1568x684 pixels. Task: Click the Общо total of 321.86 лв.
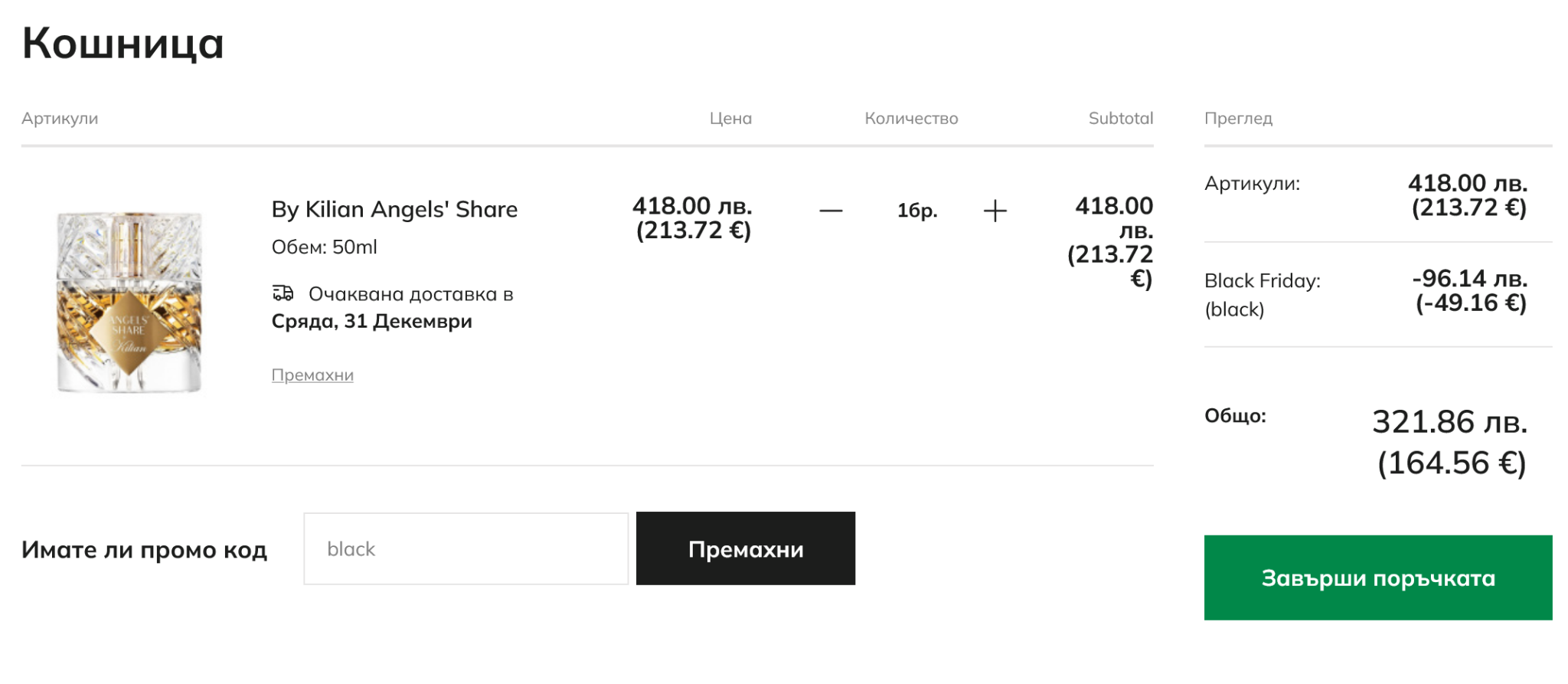coord(1449,423)
